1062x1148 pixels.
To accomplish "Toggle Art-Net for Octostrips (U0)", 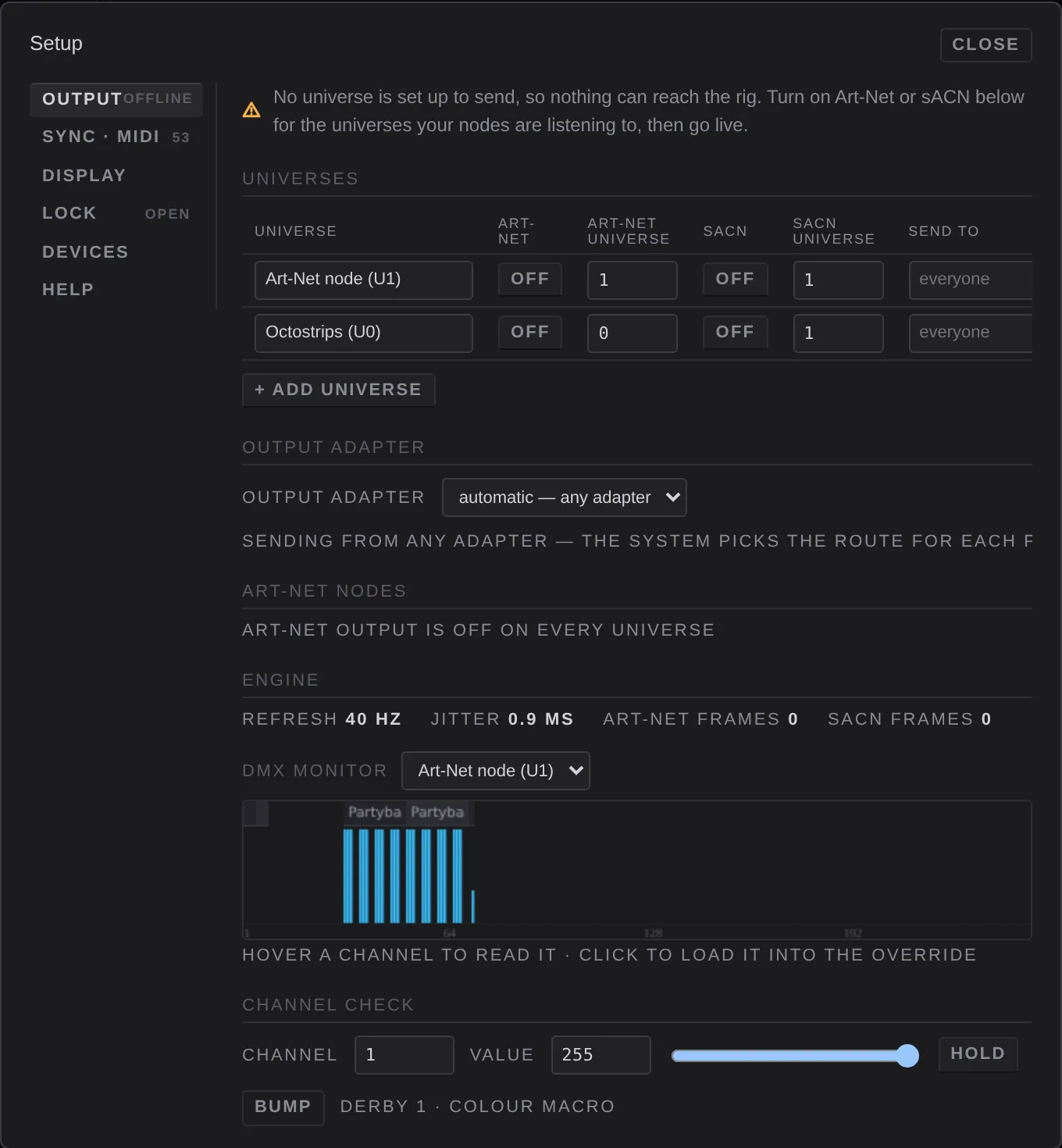I will [530, 333].
